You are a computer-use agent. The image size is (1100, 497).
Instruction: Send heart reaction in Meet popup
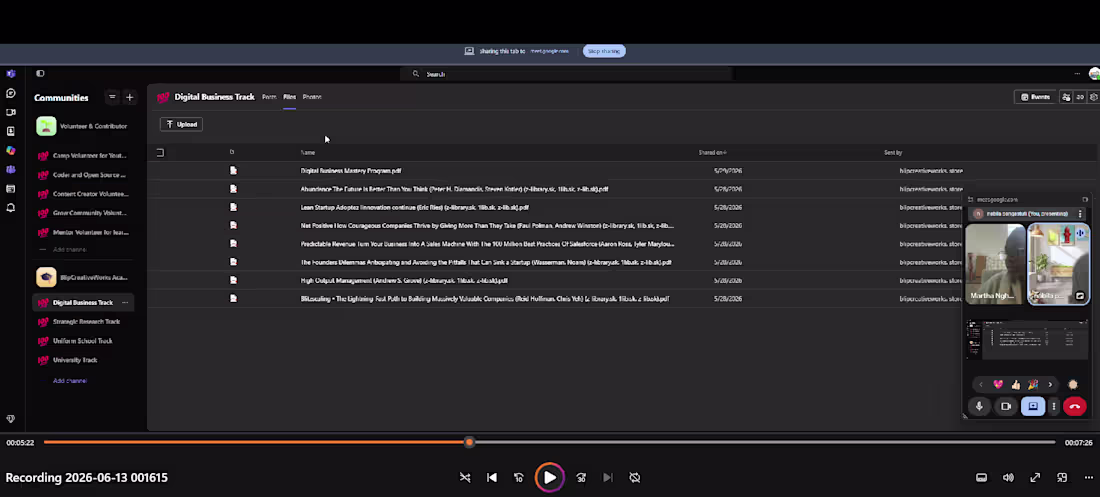pyautogui.click(x=998, y=384)
